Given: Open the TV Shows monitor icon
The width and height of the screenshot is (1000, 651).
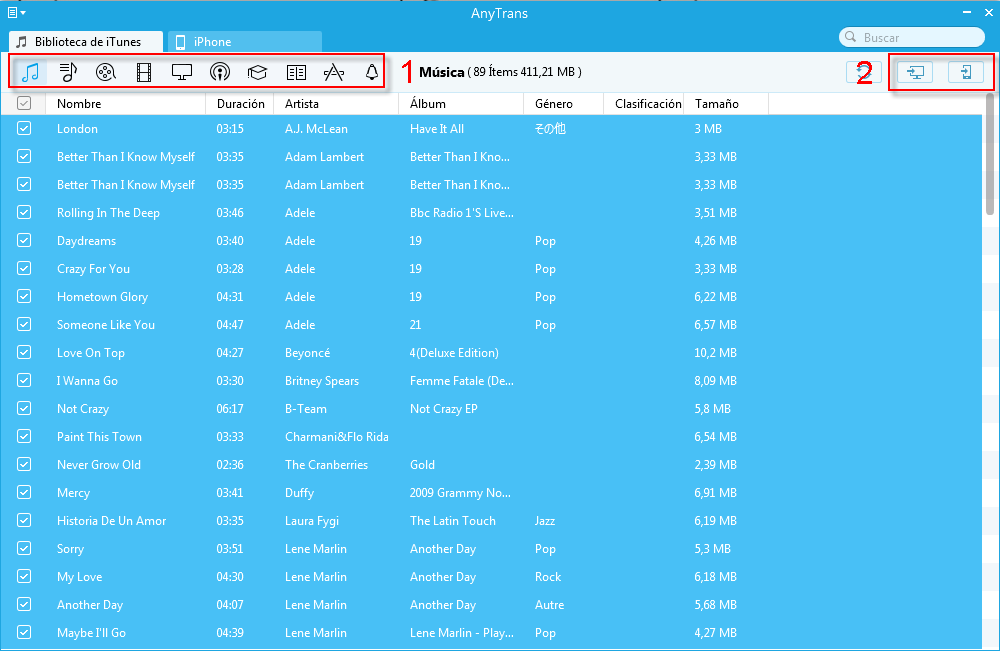Looking at the screenshot, I should click(x=182, y=72).
